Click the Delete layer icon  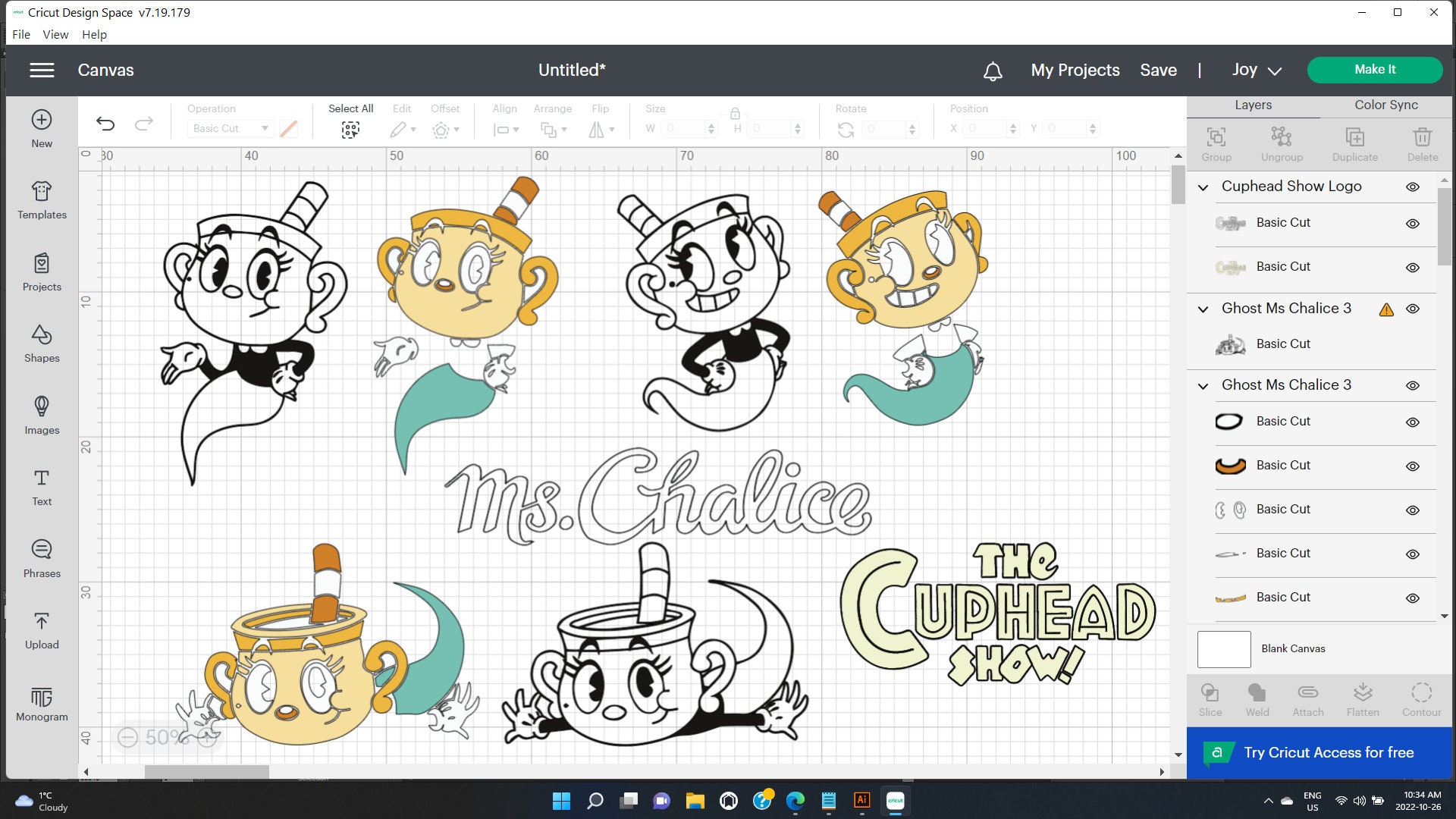[x=1423, y=144]
